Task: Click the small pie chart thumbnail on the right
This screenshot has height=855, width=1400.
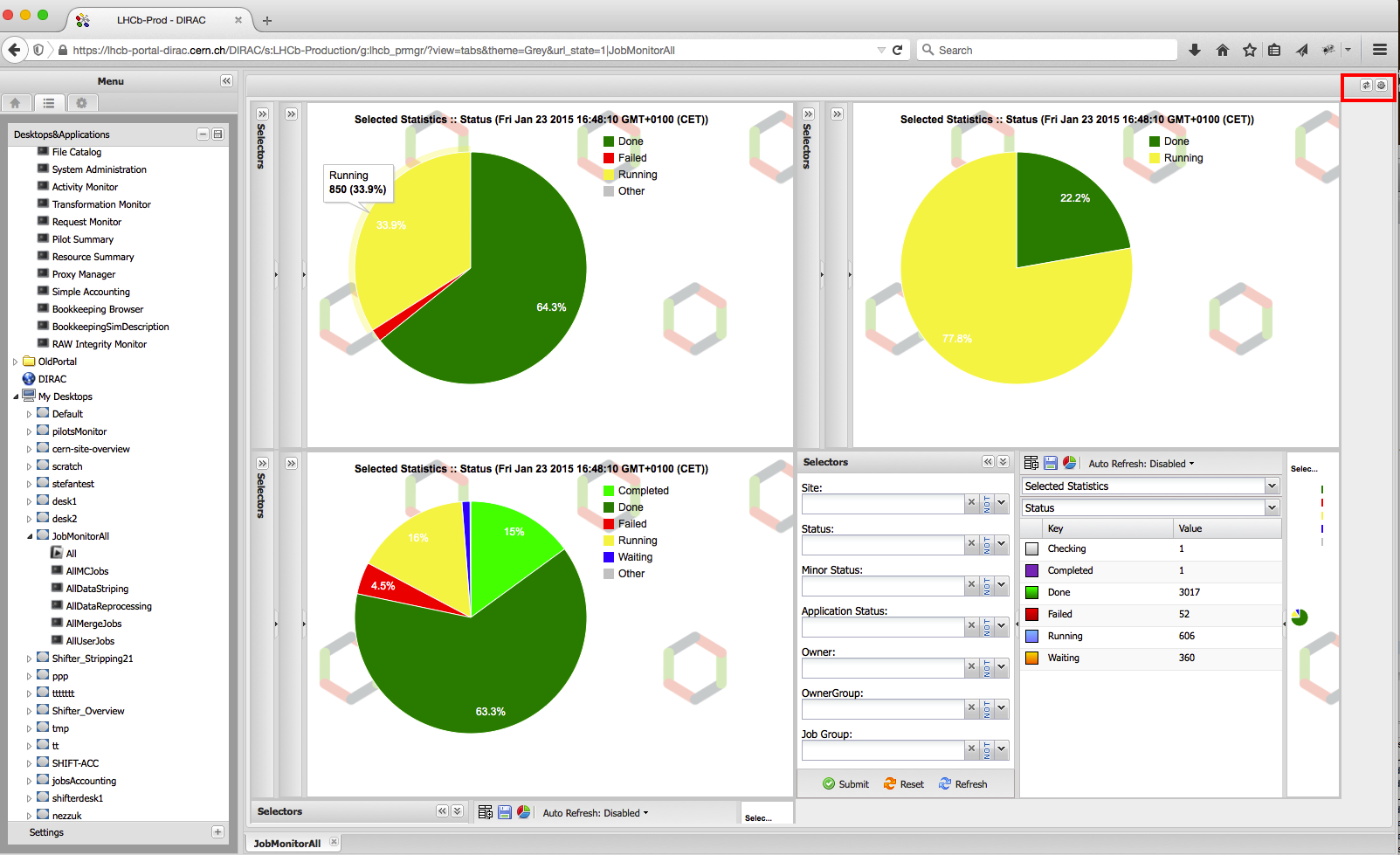Action: [1300, 617]
